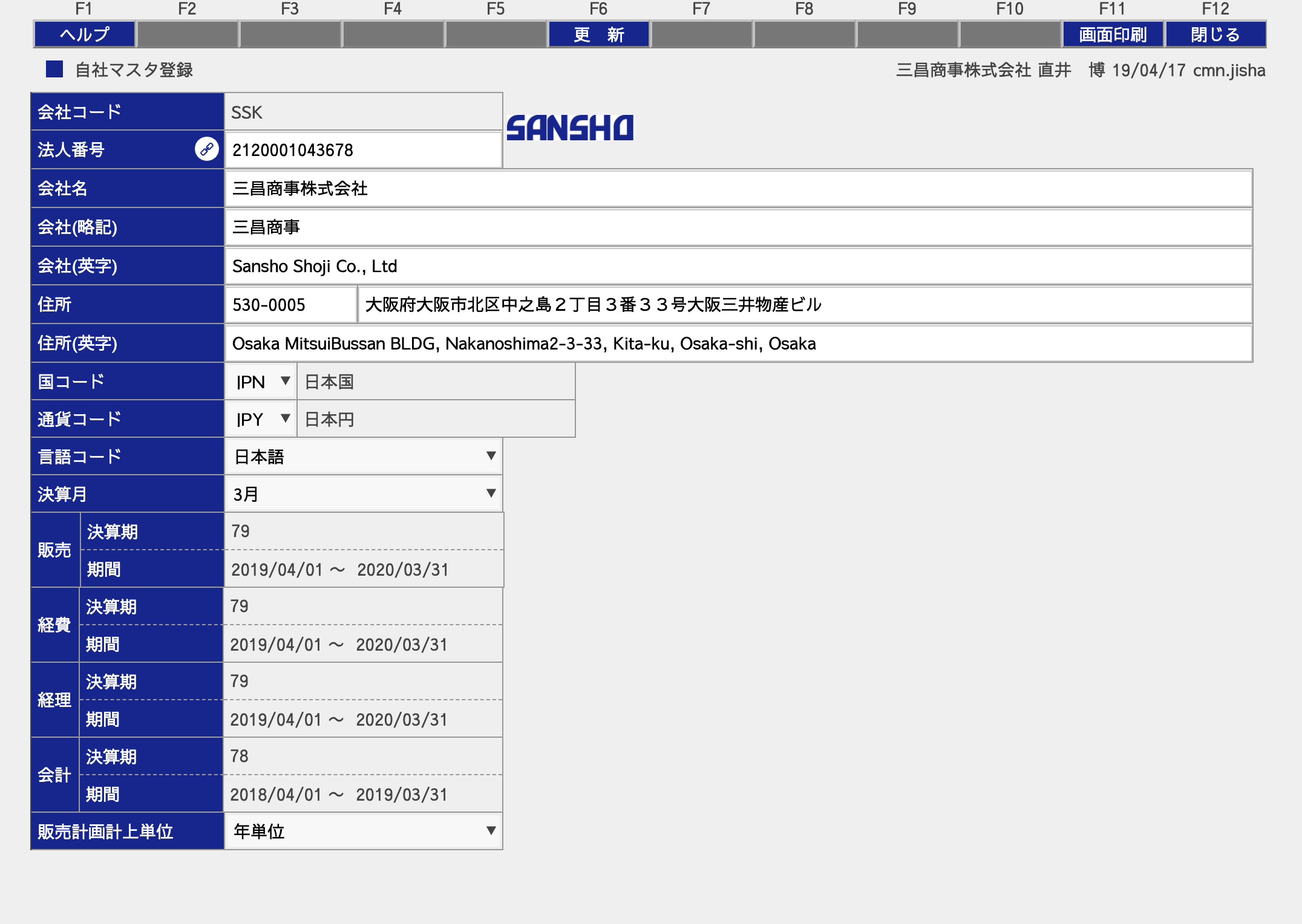Click the SANSHO company logo
Screen dimensions: 1302x924
coord(570,128)
